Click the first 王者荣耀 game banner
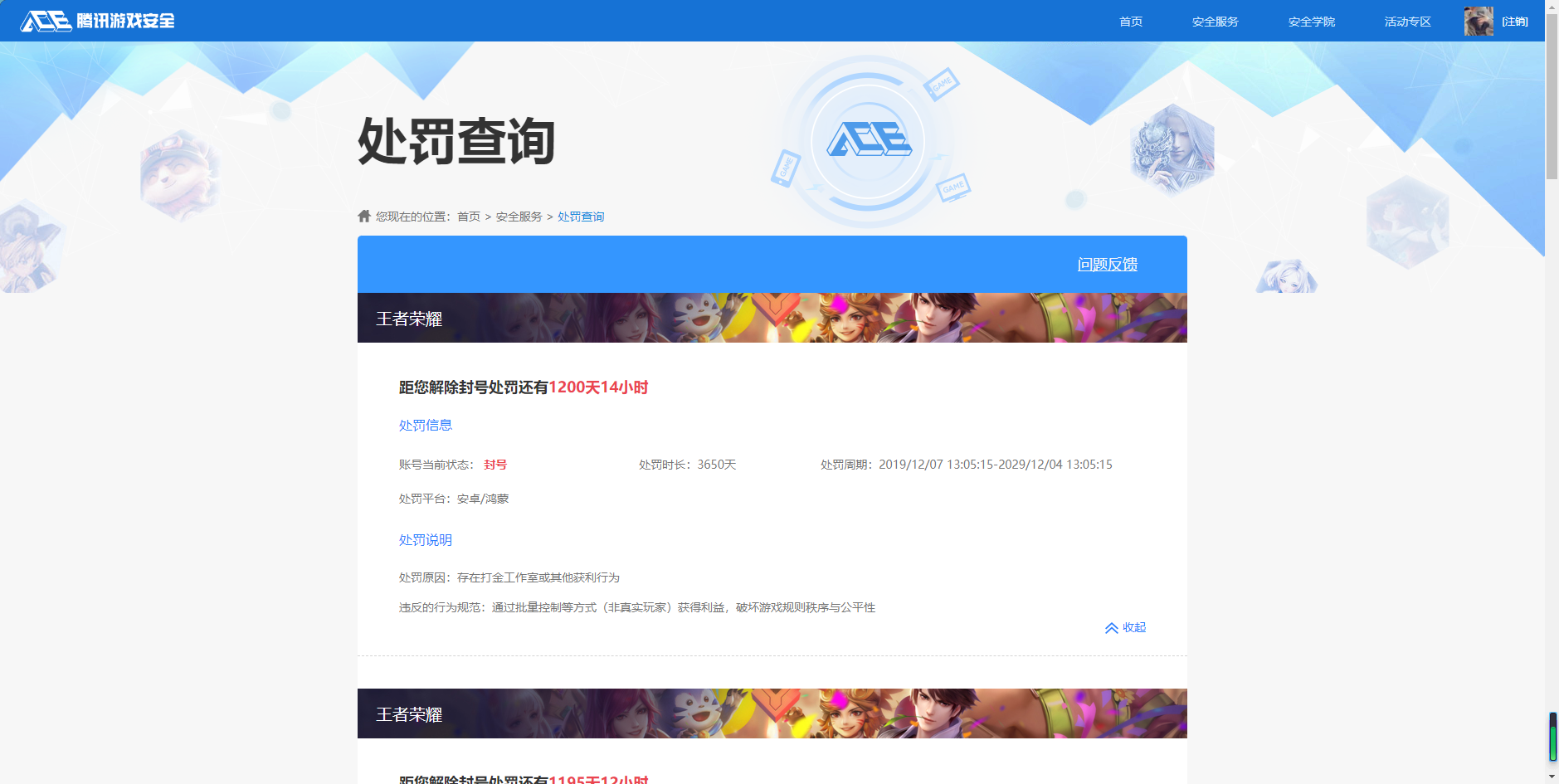The image size is (1559, 784). 772,318
